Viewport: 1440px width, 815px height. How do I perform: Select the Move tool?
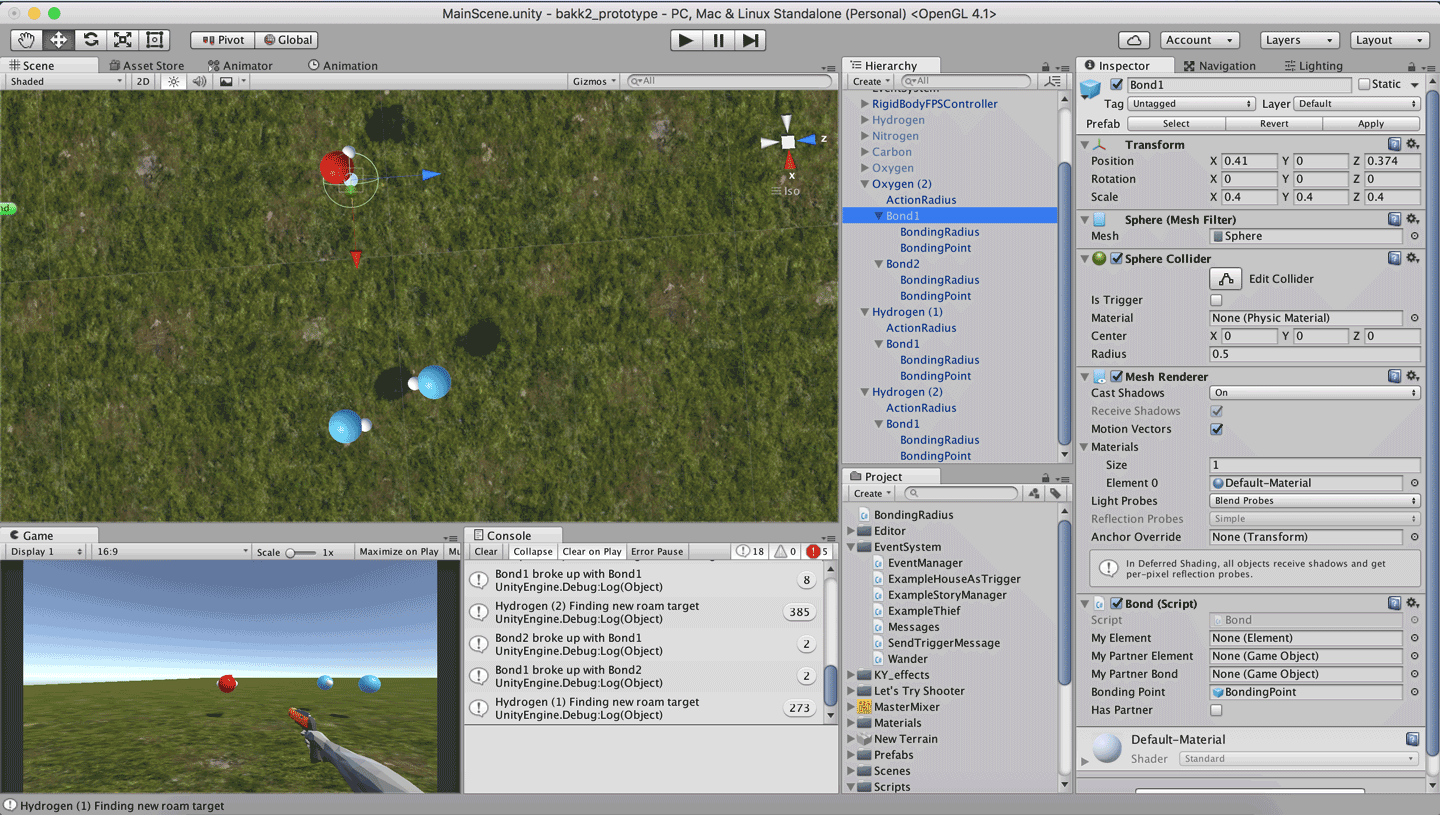pos(59,40)
